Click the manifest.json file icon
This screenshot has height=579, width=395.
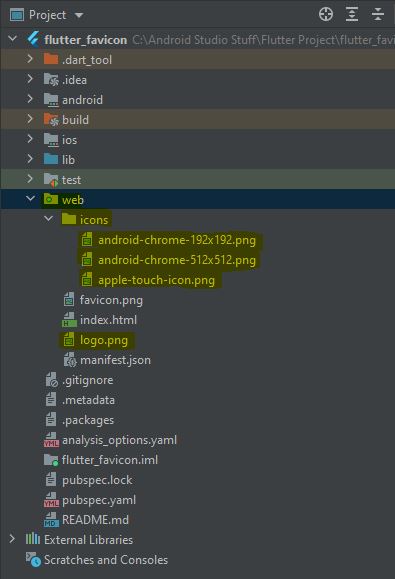pyautogui.click(x=70, y=359)
